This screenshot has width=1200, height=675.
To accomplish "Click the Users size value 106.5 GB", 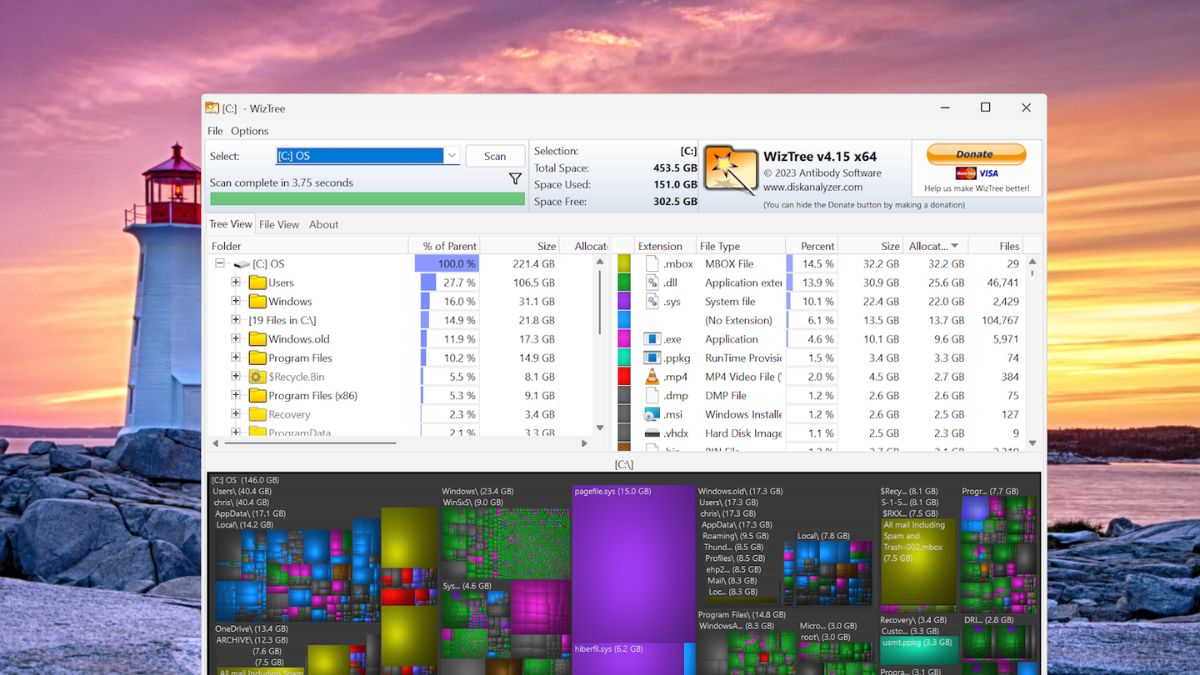I will 534,283.
